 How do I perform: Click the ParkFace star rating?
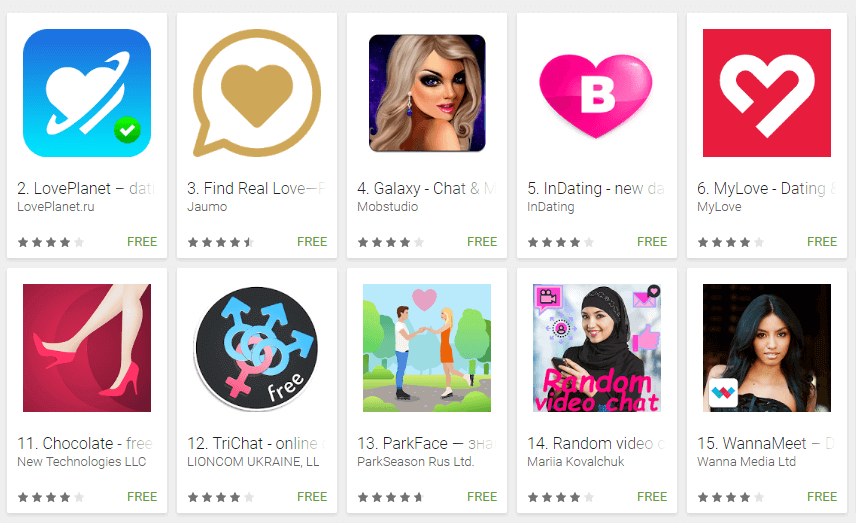(x=390, y=497)
